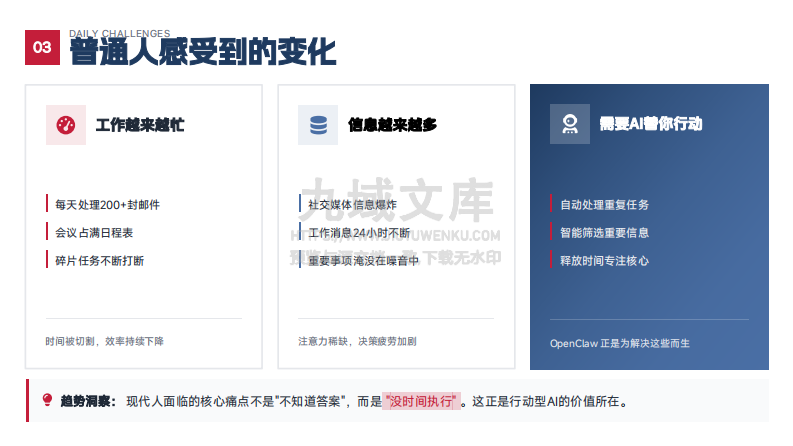Click the red 03 section badge

pyautogui.click(x=42, y=47)
